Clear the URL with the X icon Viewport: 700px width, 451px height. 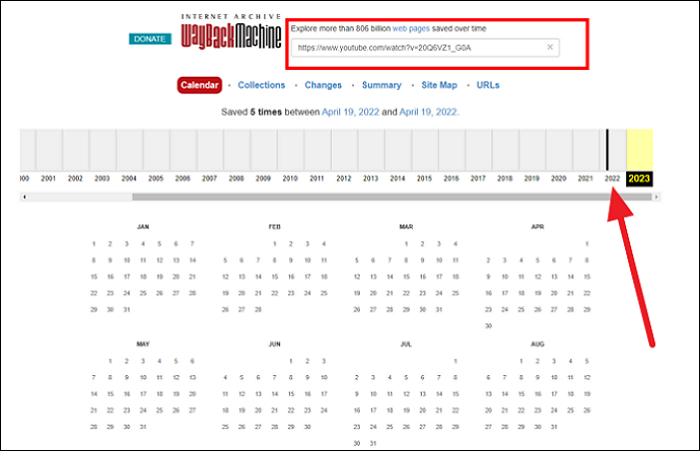[x=549, y=47]
